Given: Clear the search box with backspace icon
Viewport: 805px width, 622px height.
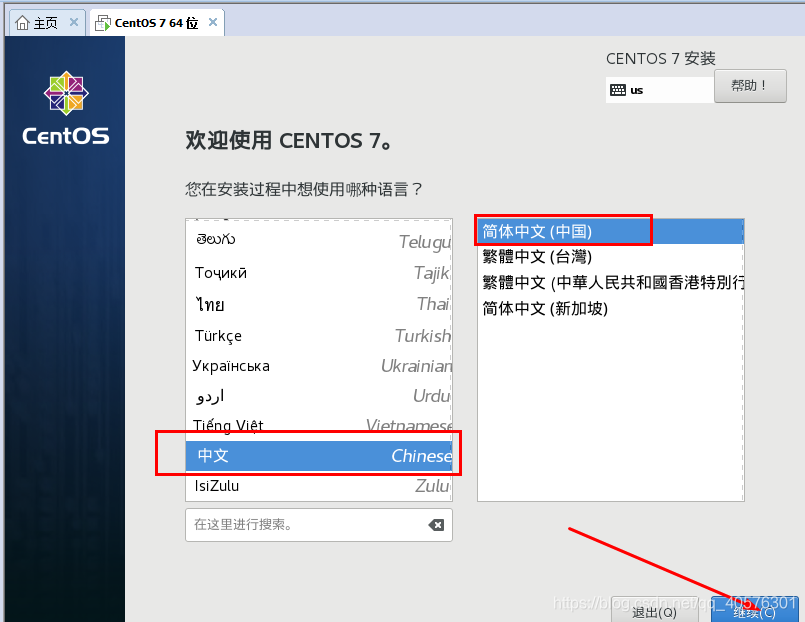Looking at the screenshot, I should point(436,525).
